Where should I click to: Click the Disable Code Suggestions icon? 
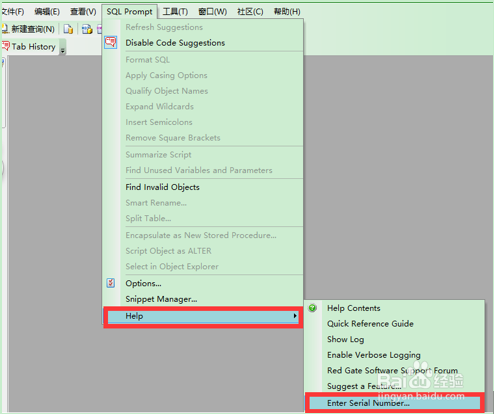pos(111,43)
